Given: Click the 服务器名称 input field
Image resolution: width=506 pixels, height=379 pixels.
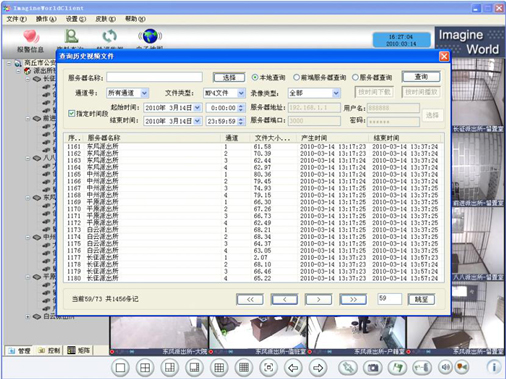Looking at the screenshot, I should (x=154, y=77).
